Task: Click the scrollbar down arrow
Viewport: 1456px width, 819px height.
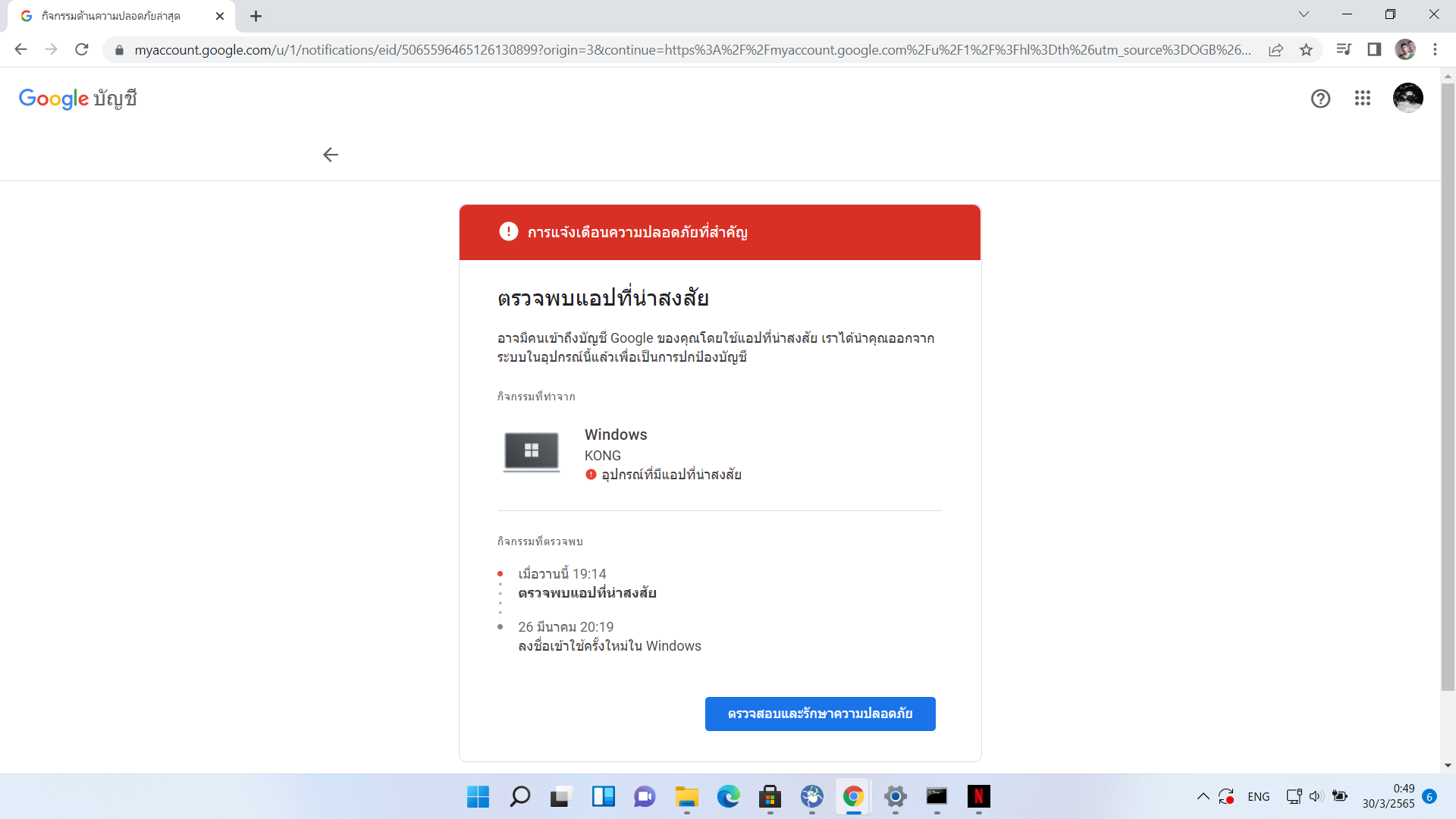Action: click(1448, 766)
